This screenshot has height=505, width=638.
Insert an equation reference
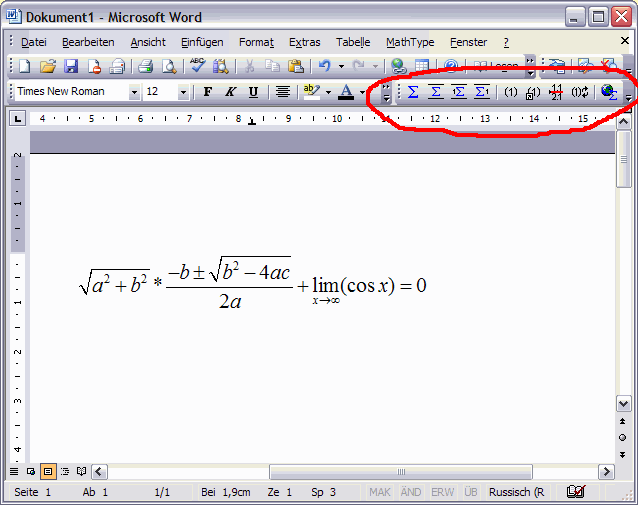(x=533, y=93)
